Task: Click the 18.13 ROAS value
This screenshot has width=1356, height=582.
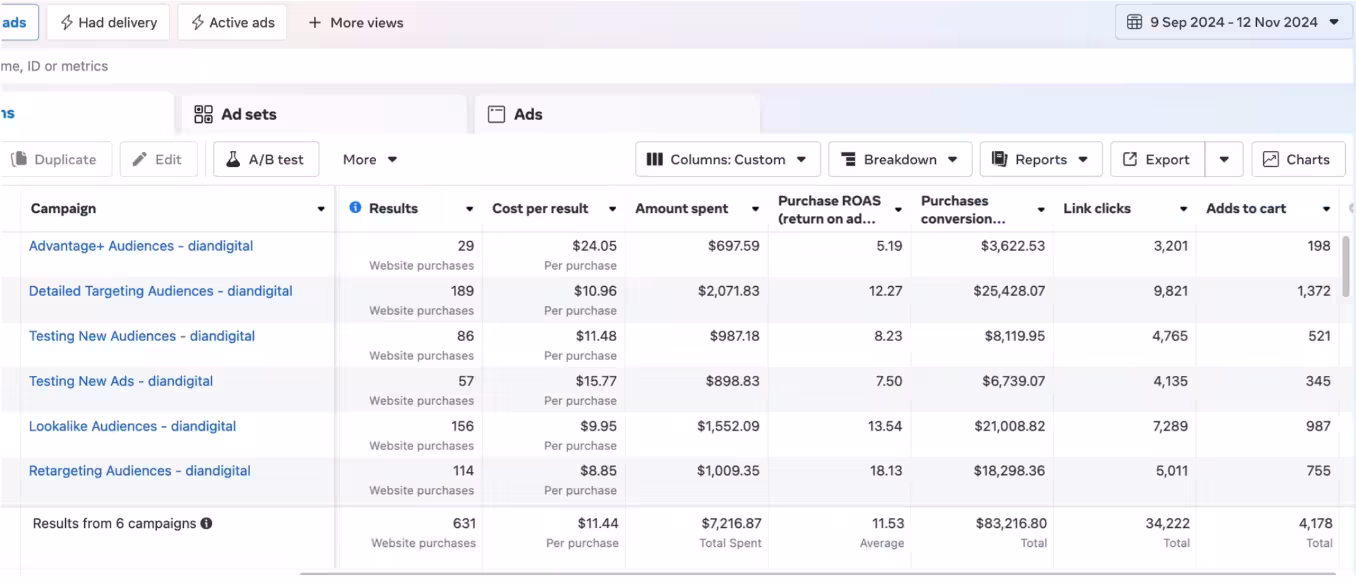Action: tap(886, 471)
